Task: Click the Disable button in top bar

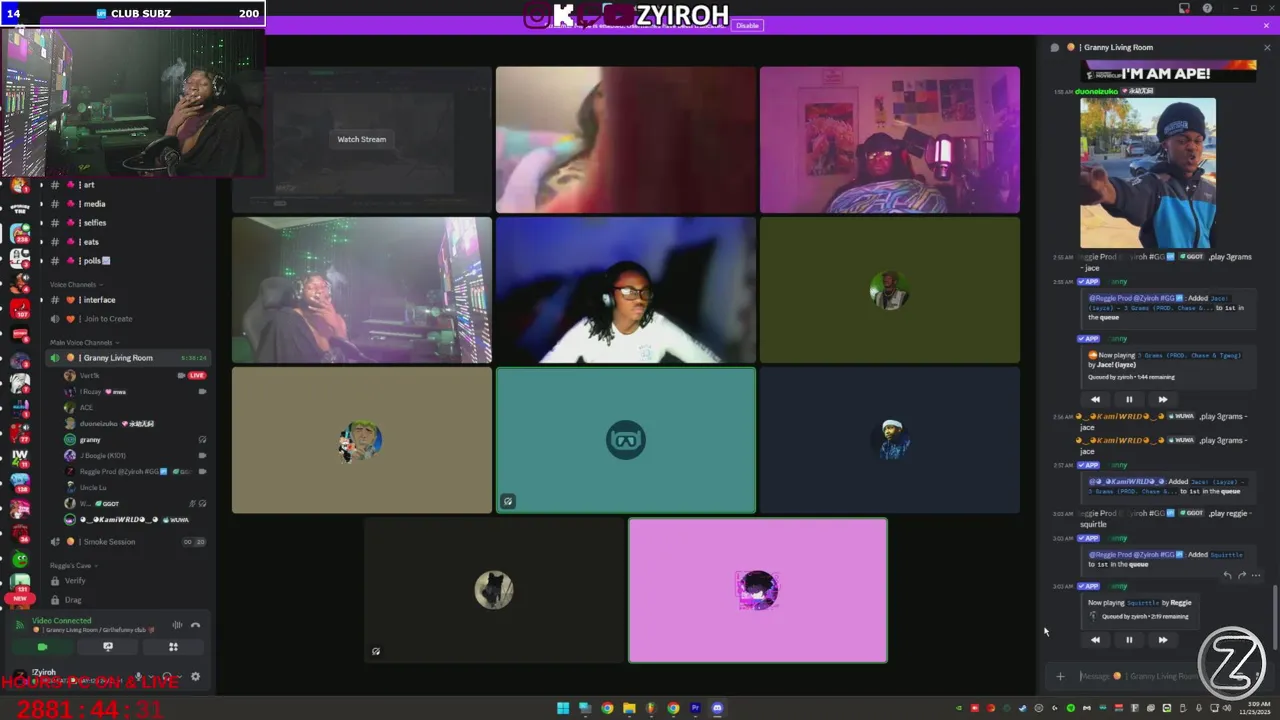Action: [747, 25]
